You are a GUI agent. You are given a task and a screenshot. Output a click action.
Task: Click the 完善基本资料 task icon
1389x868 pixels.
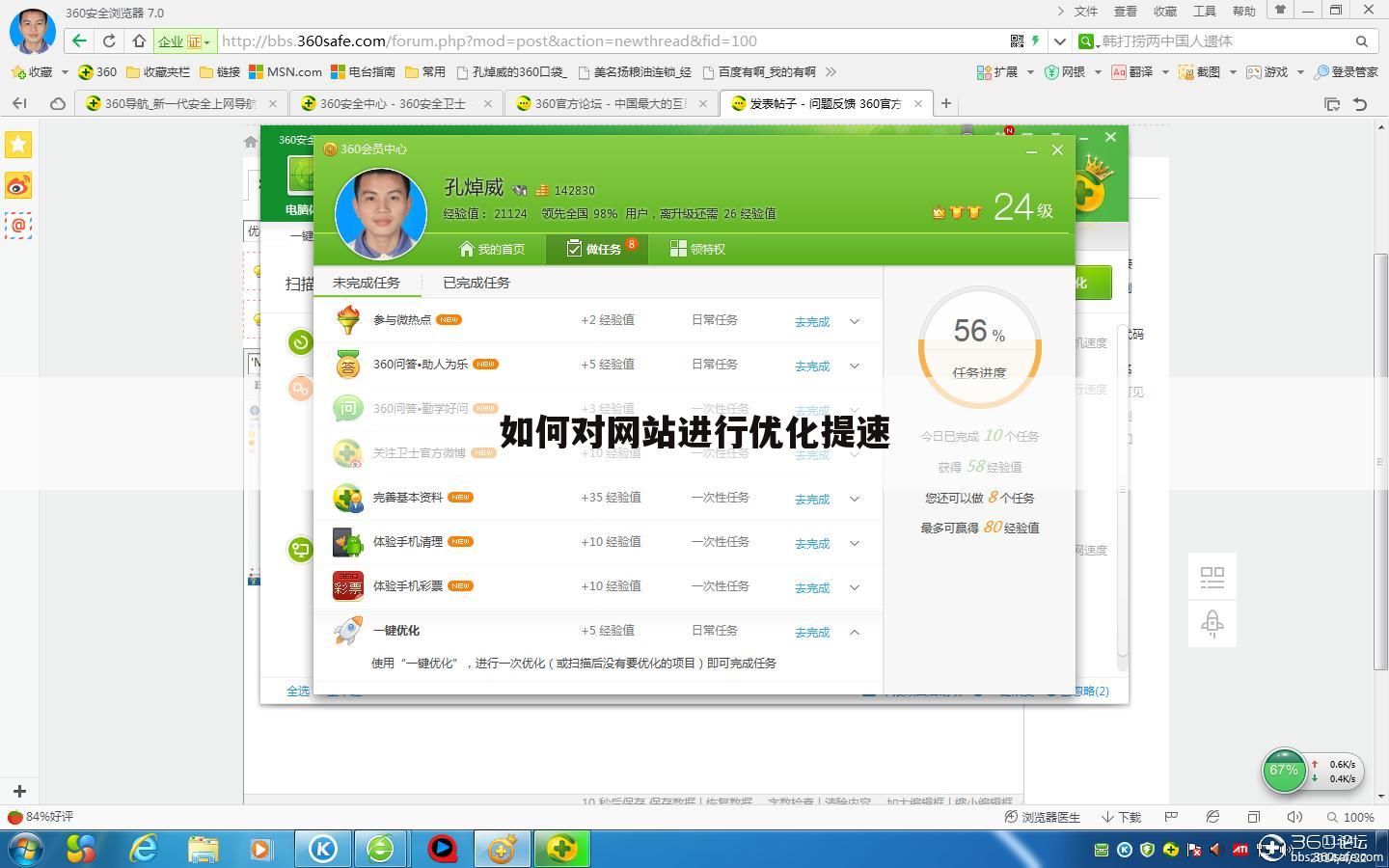pos(348,498)
